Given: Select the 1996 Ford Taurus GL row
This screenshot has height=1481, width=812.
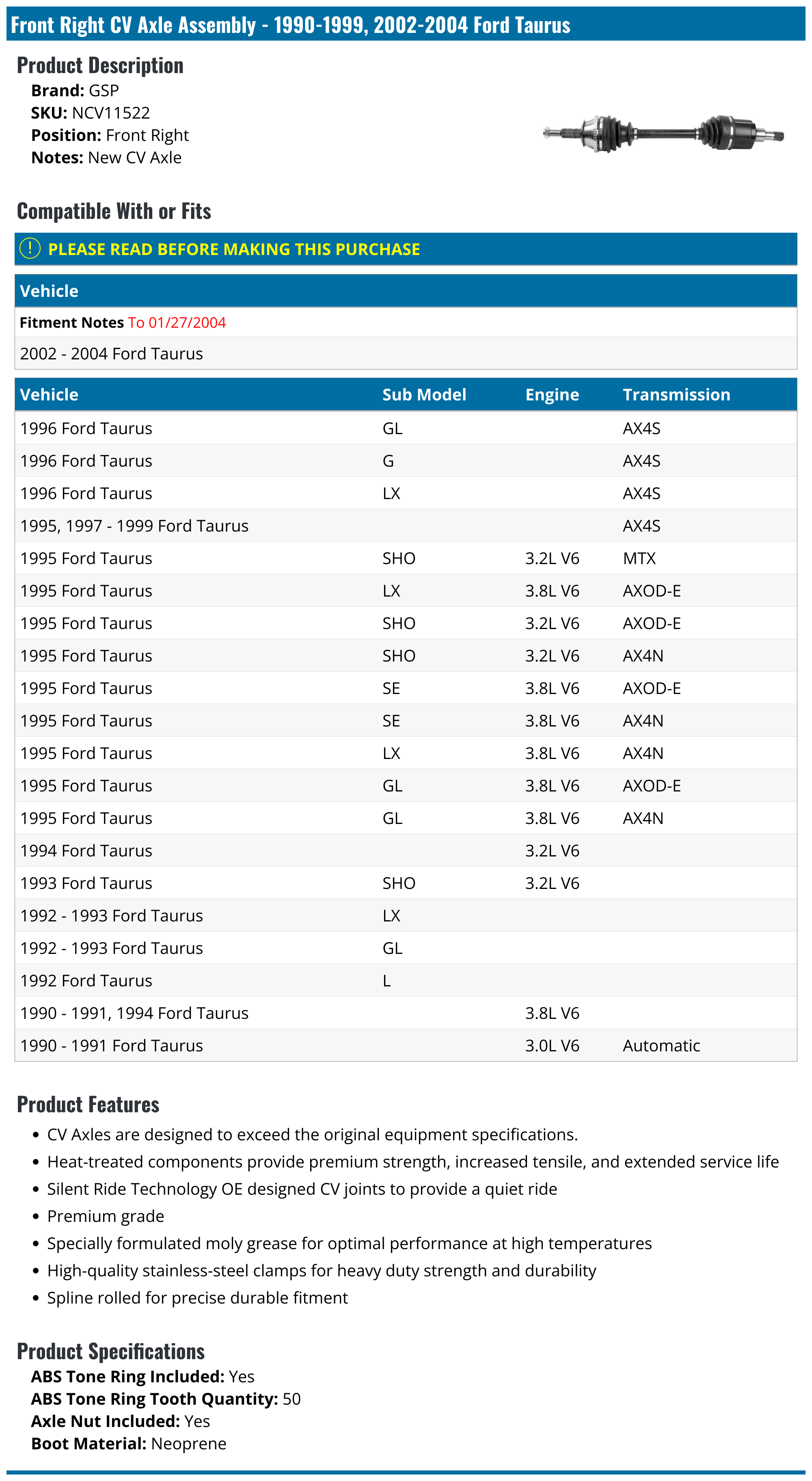Looking at the screenshot, I should (86, 428).
